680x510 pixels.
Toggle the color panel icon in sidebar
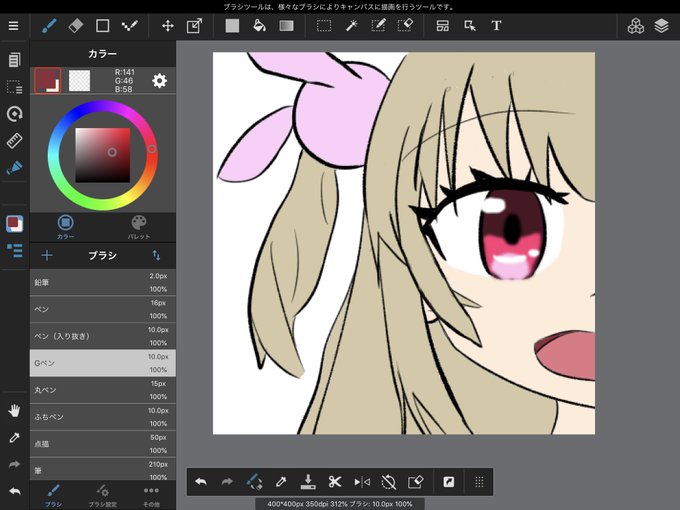tap(15, 224)
